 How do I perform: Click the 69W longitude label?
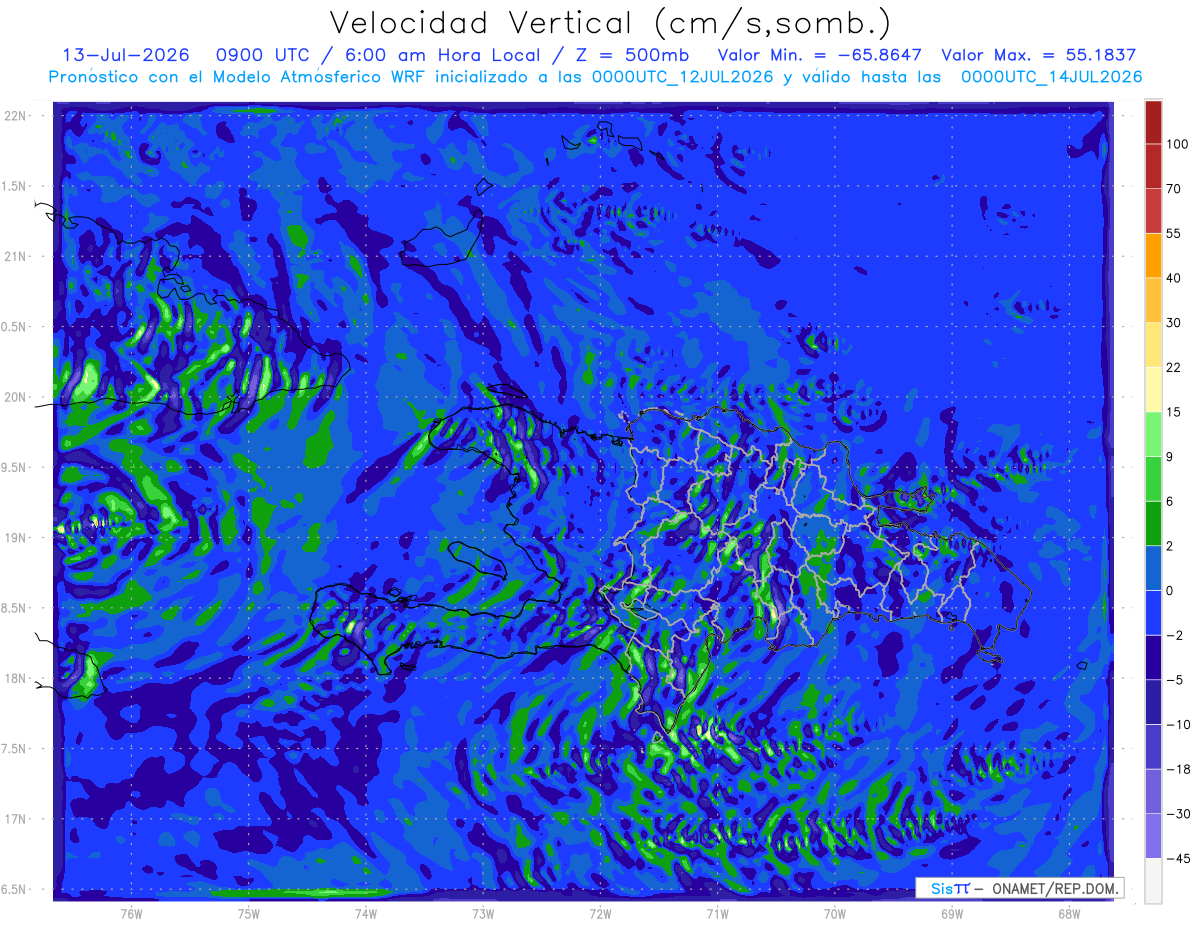(952, 913)
